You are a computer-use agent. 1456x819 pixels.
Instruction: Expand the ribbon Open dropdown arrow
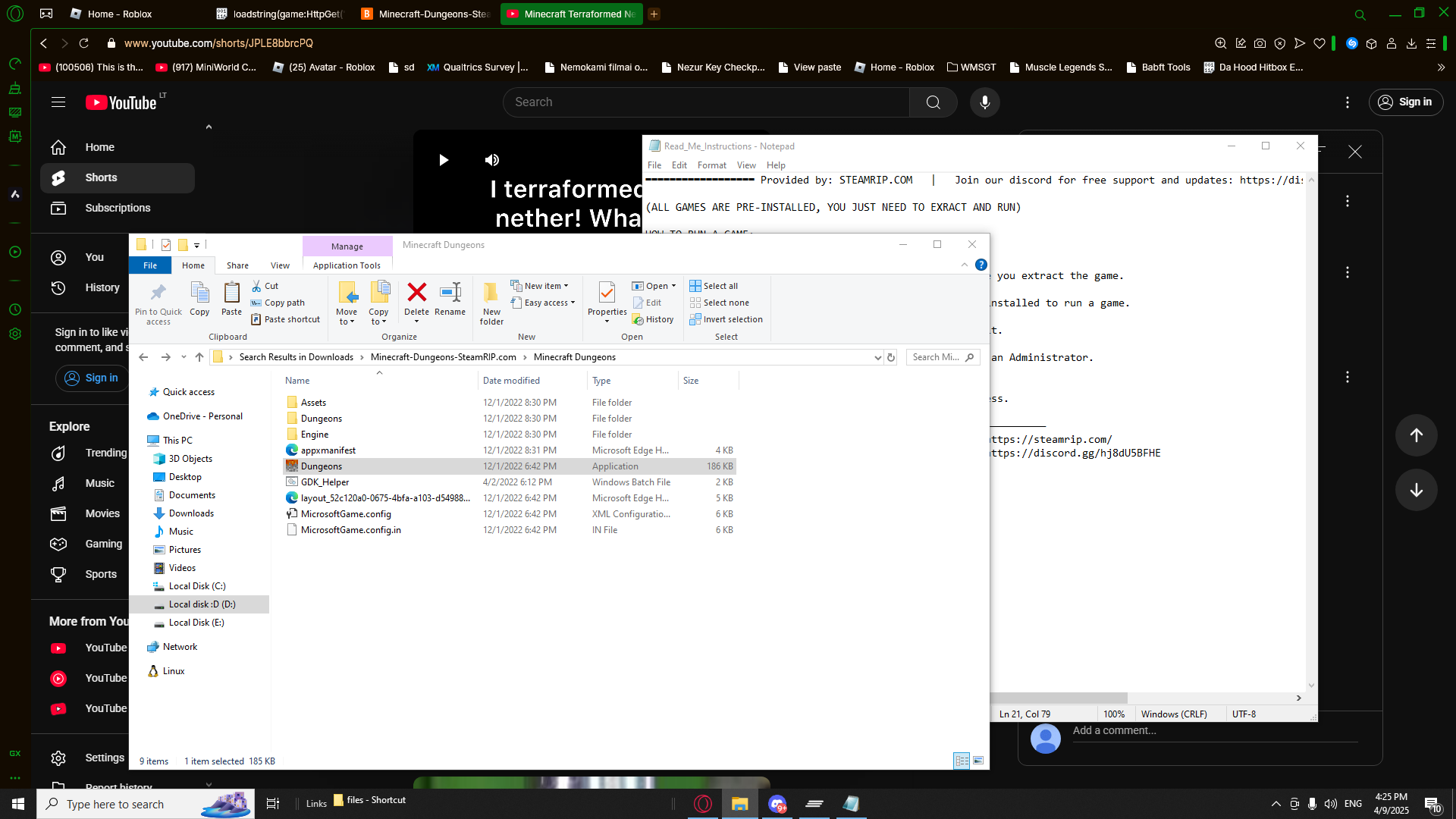(x=673, y=286)
